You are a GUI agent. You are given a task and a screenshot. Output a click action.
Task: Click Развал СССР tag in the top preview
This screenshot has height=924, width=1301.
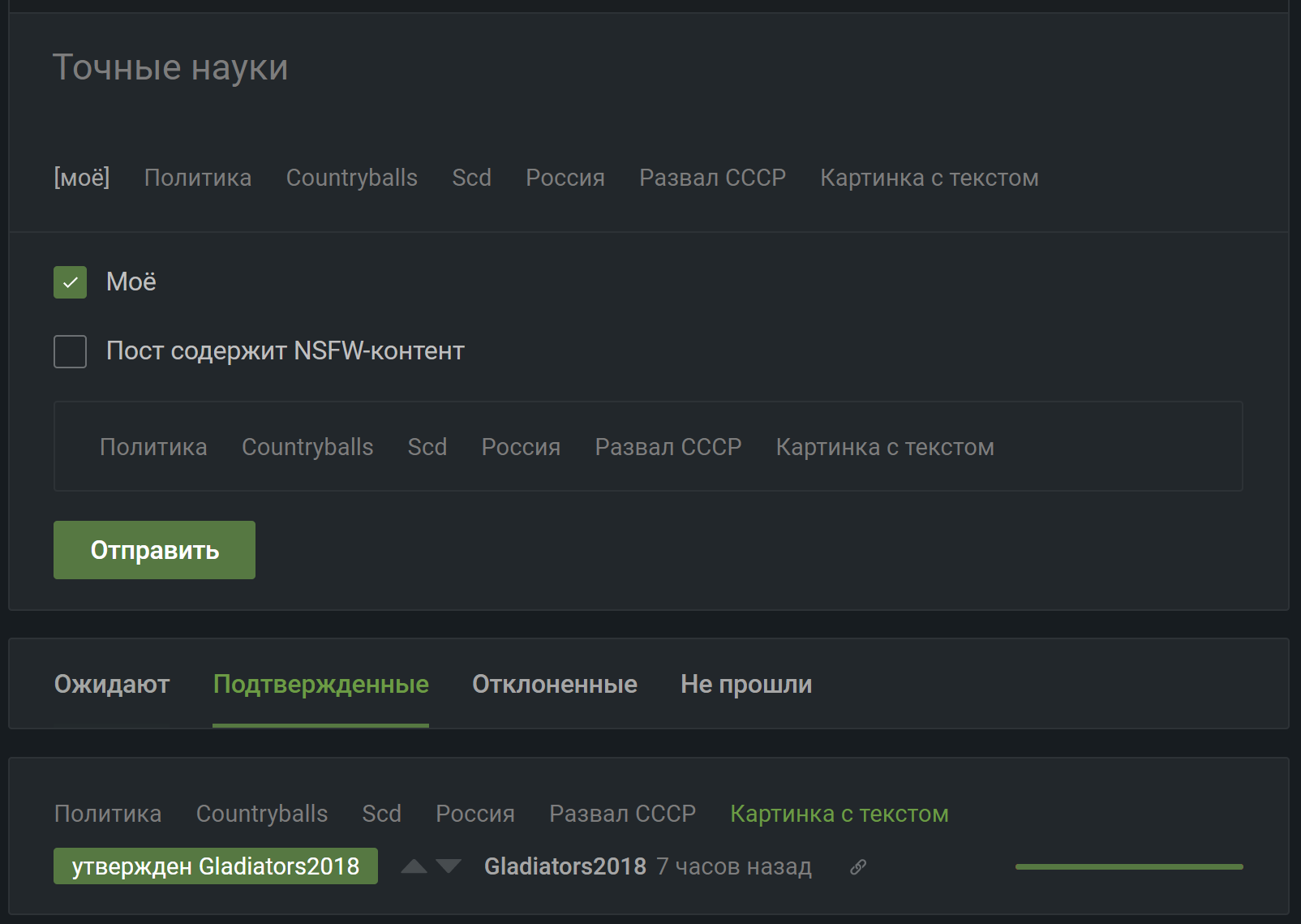click(713, 178)
